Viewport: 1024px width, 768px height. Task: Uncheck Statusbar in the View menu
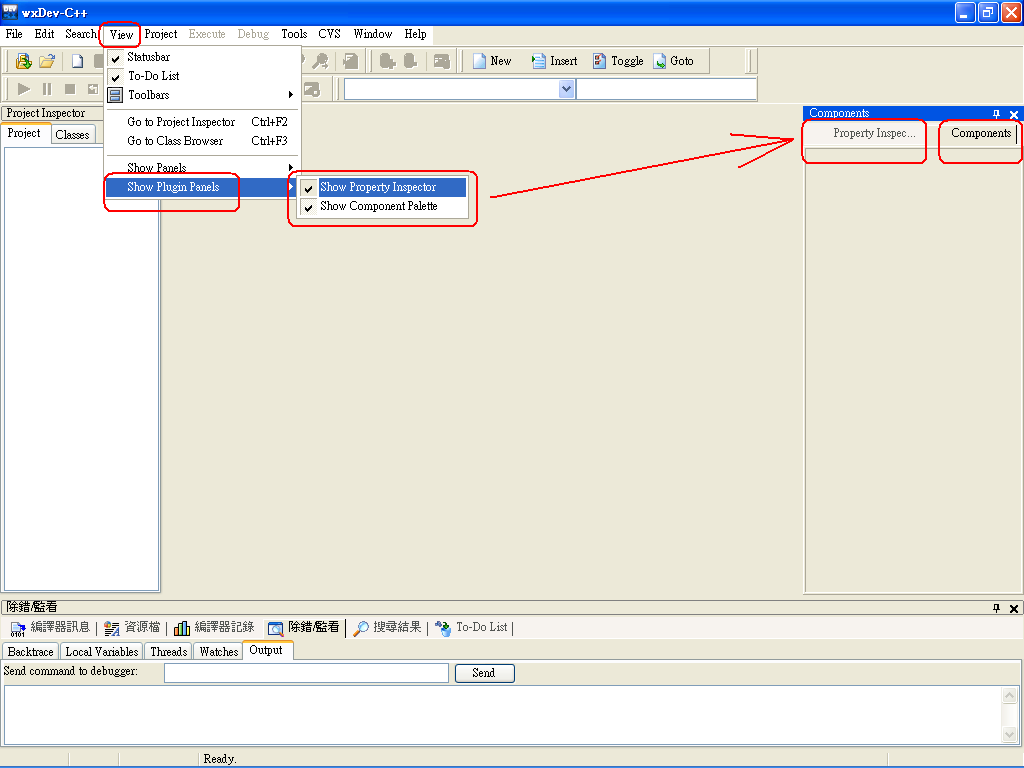tap(203, 57)
